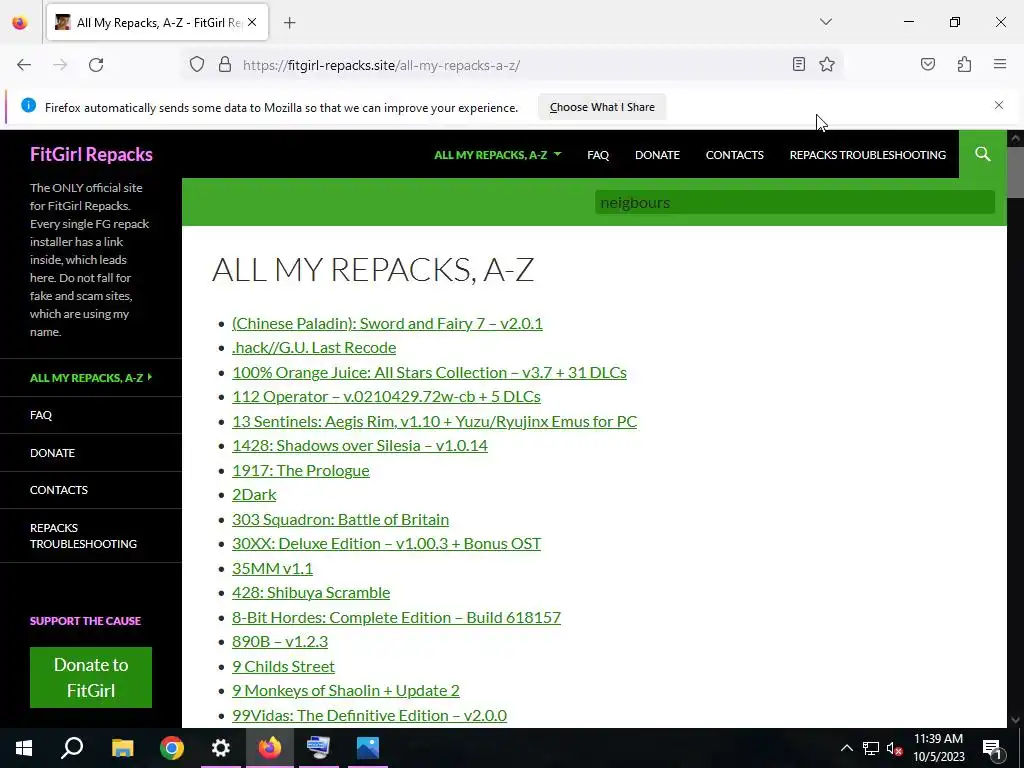The image size is (1024, 768).
Task: Open 428: Shibuya Scramble link
Action: (x=311, y=592)
